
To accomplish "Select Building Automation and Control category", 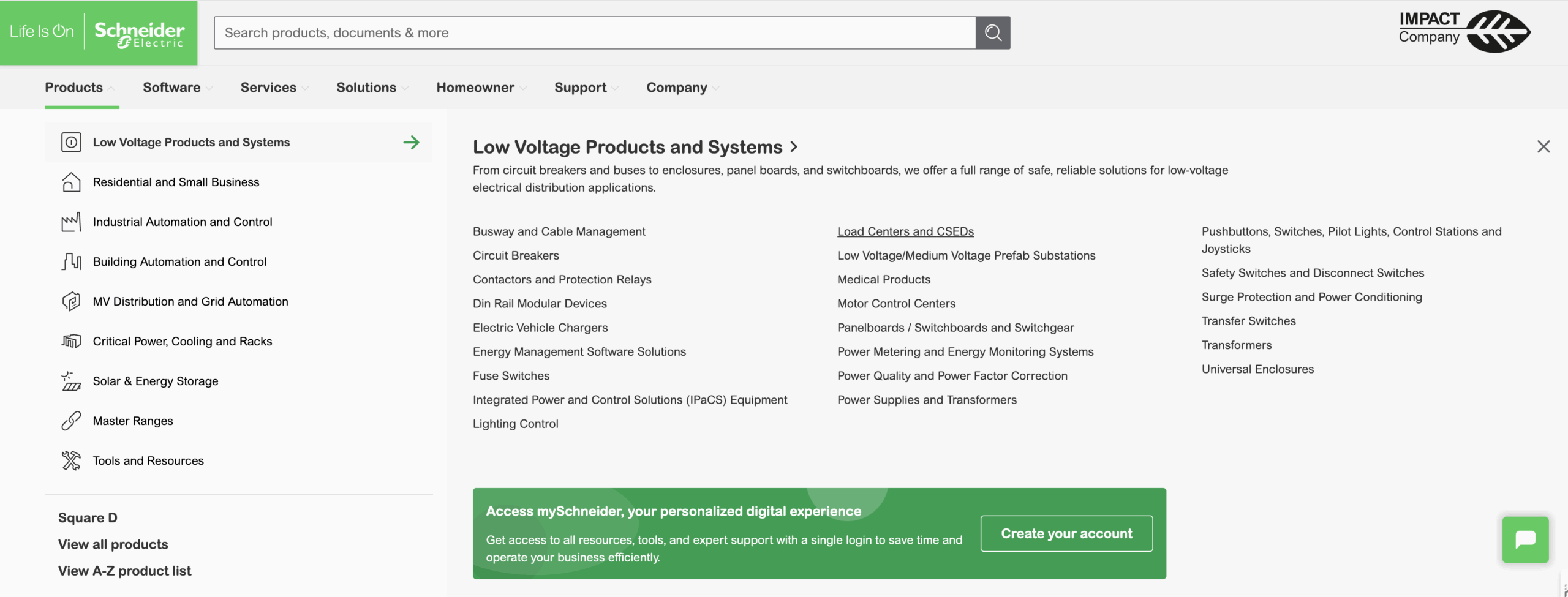I will point(238,261).
